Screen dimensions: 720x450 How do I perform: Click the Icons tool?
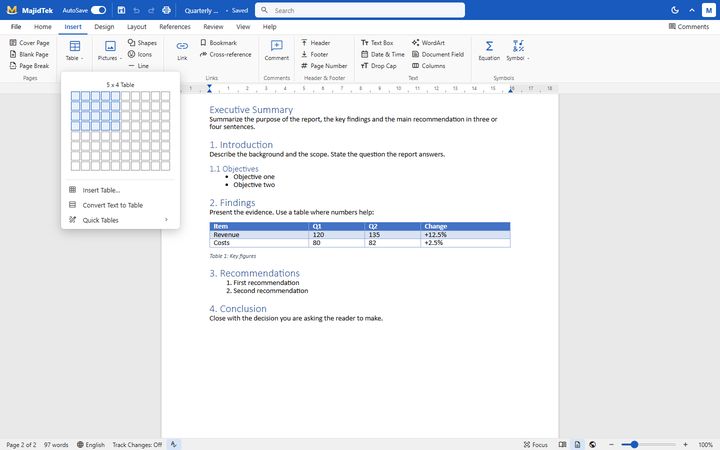(x=140, y=54)
